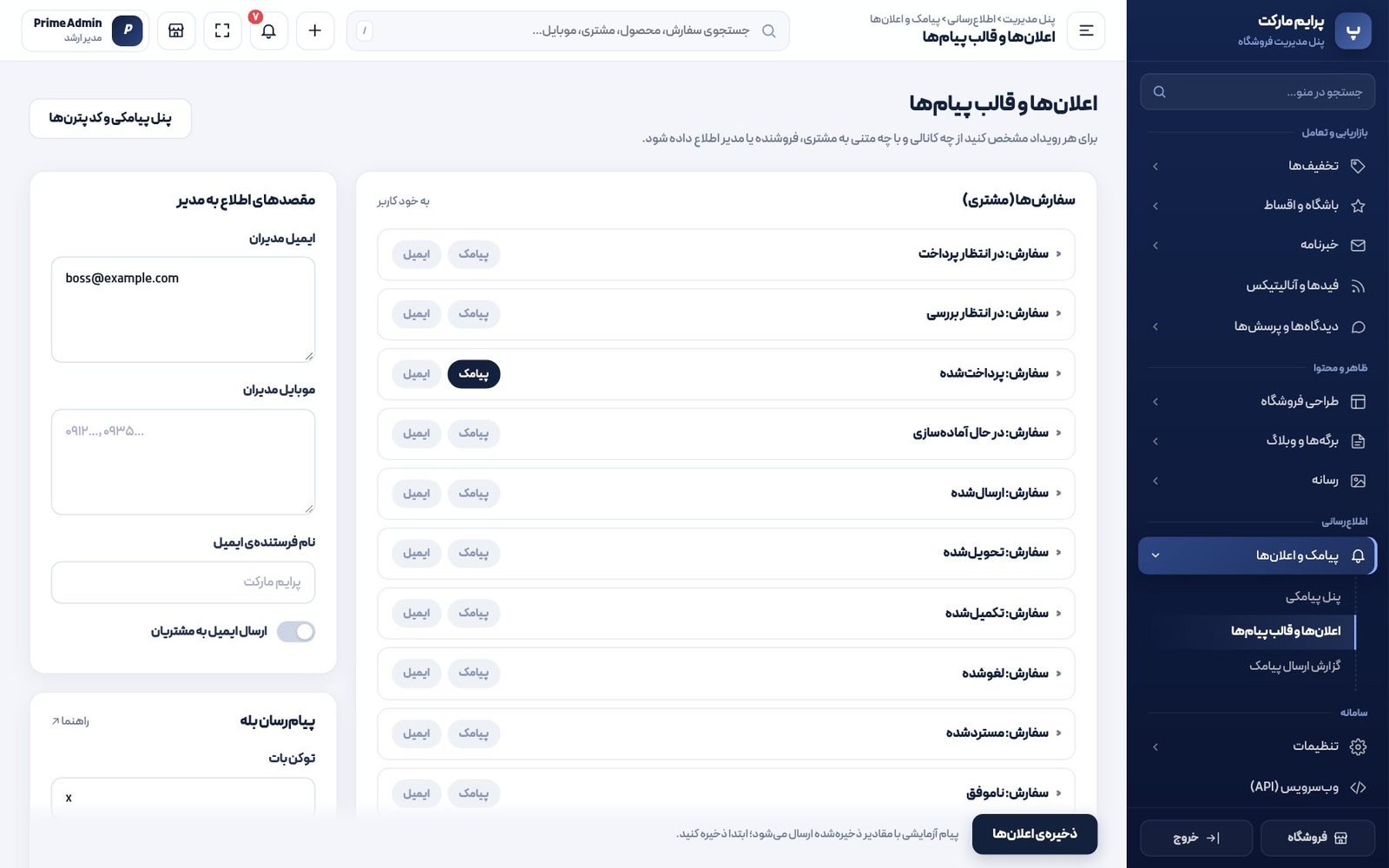
Task: Collapse the پیامک و اعلان‌ها menu chevron
Action: click(x=1155, y=556)
